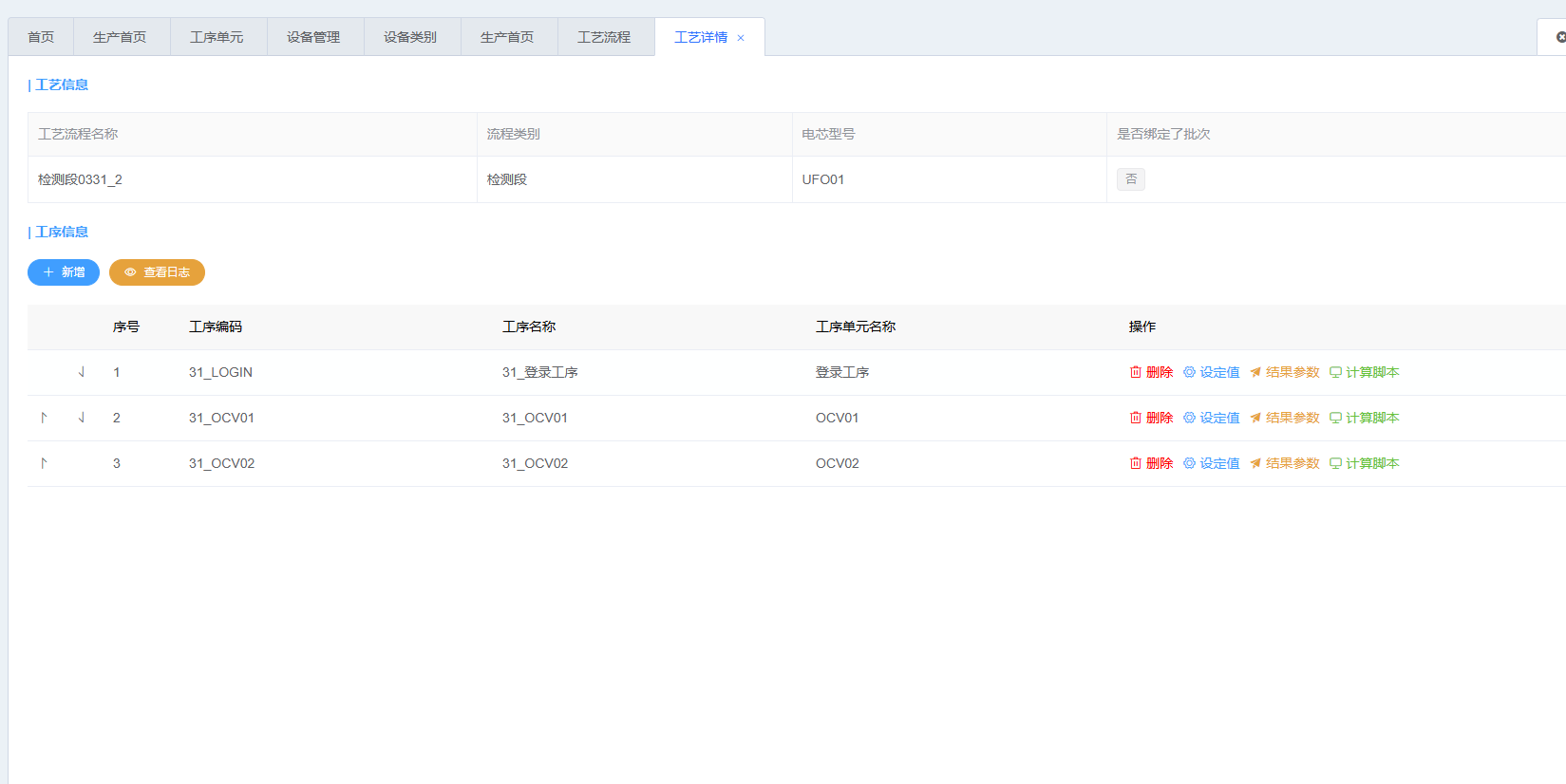
Task: Move row 31_OCV02 up with the arrow icon
Action: pos(44,463)
